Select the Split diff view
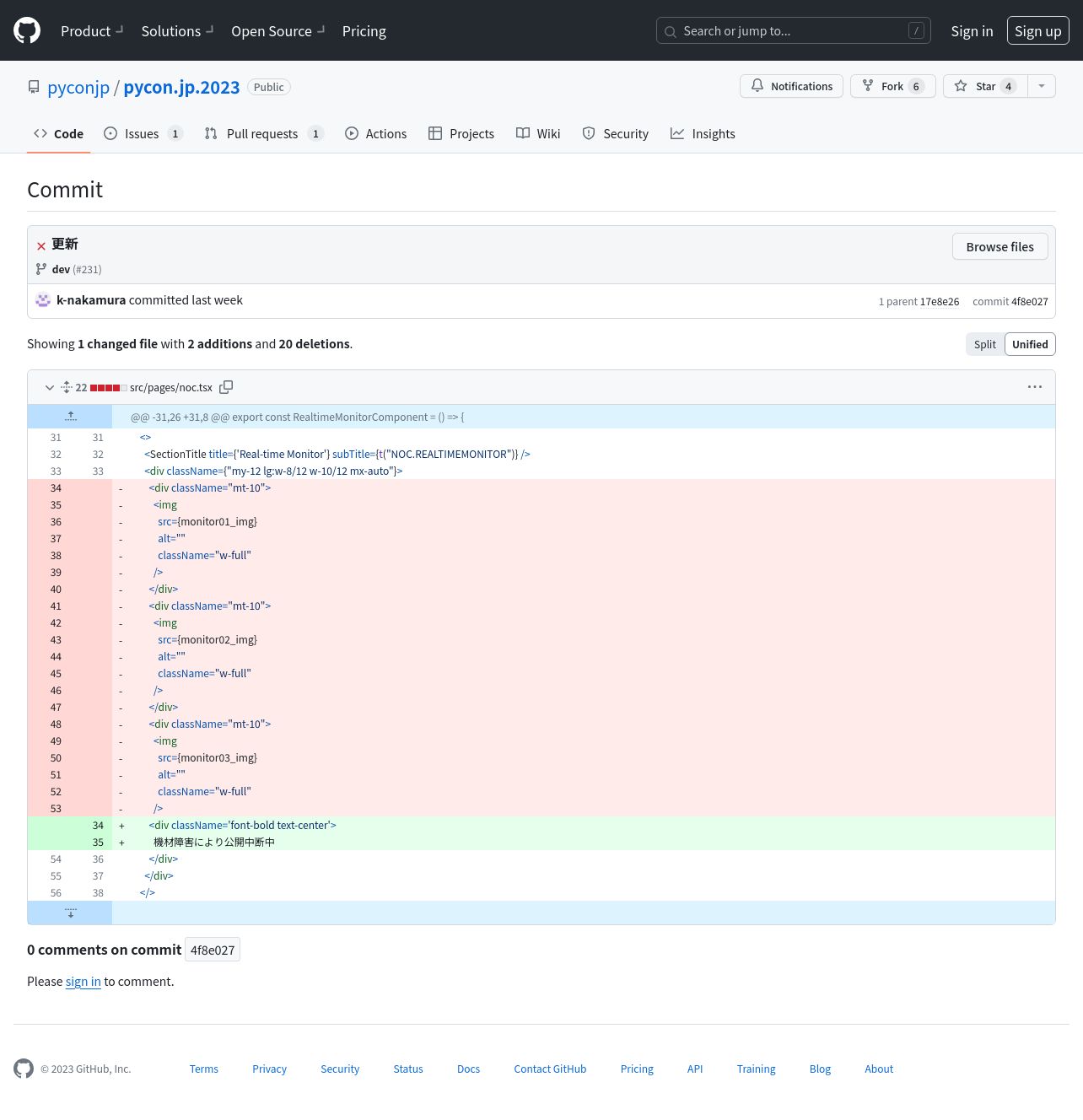This screenshot has width=1083, height=1120. pos(985,344)
